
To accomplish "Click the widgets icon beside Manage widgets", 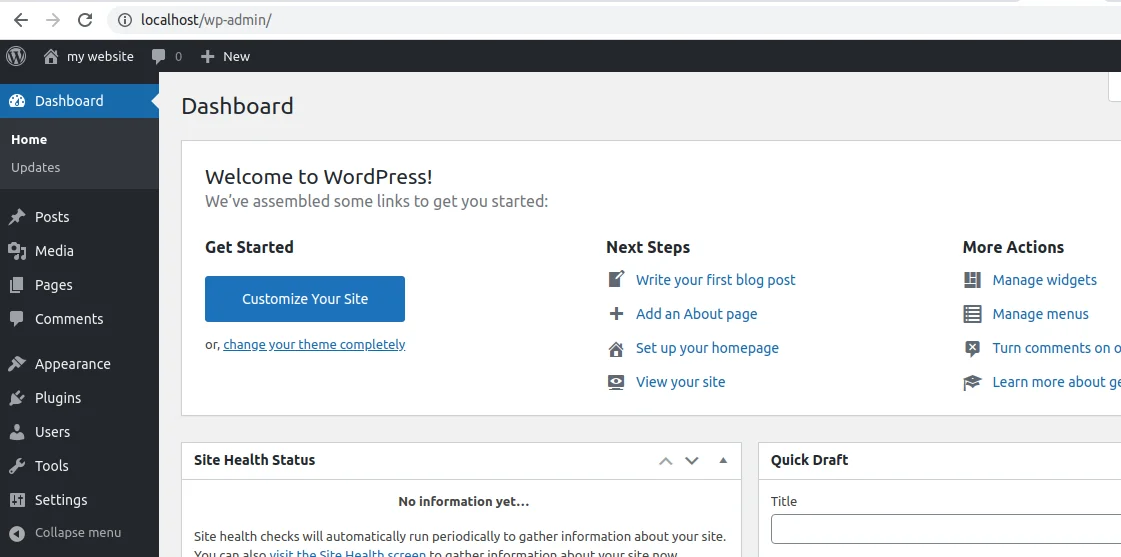I will click(x=972, y=280).
